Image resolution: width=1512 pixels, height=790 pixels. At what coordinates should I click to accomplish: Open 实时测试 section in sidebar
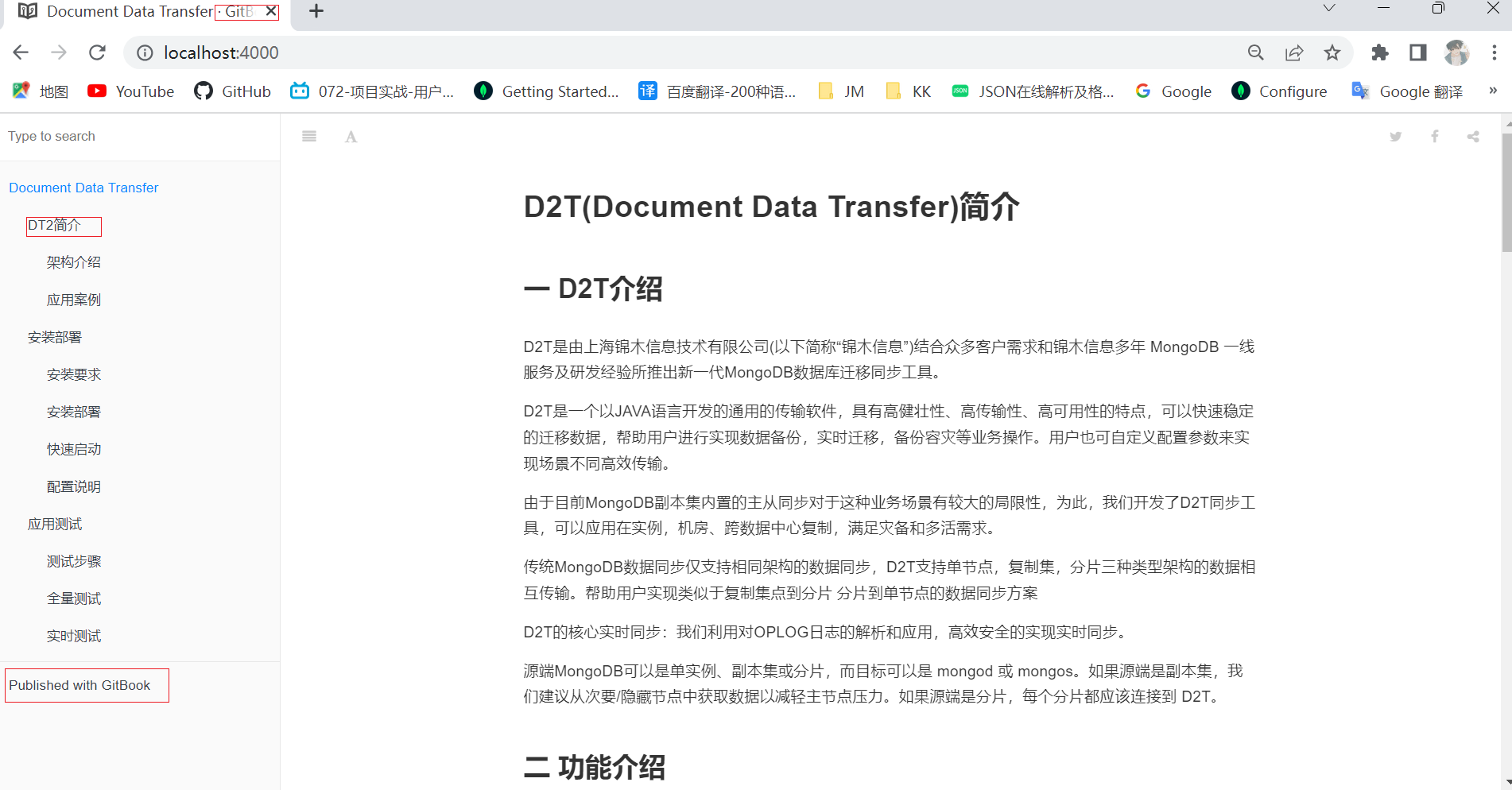tap(74, 636)
